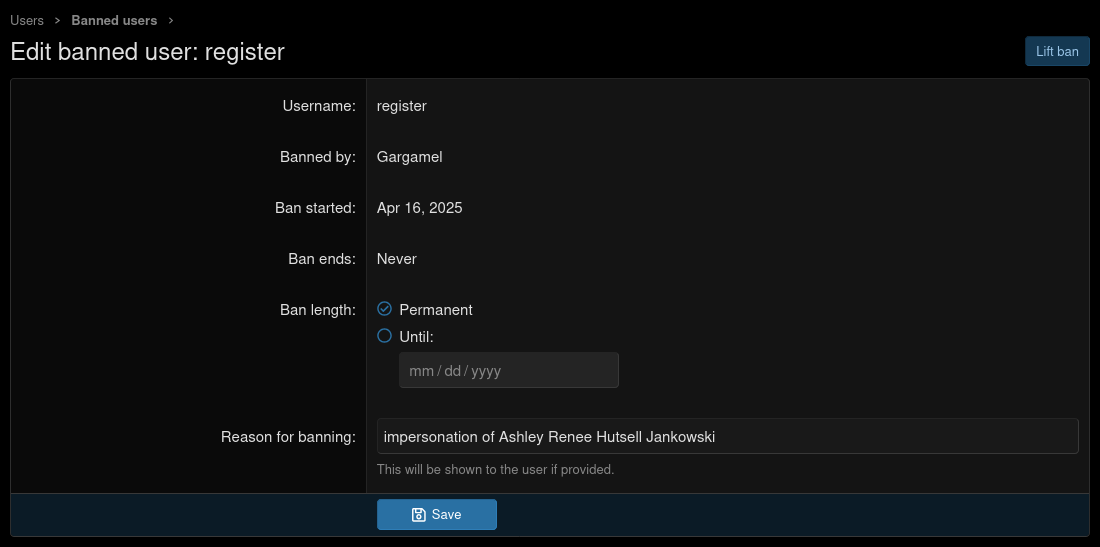Click the floppy disk icon on Save
The image size is (1100, 547).
tap(419, 515)
